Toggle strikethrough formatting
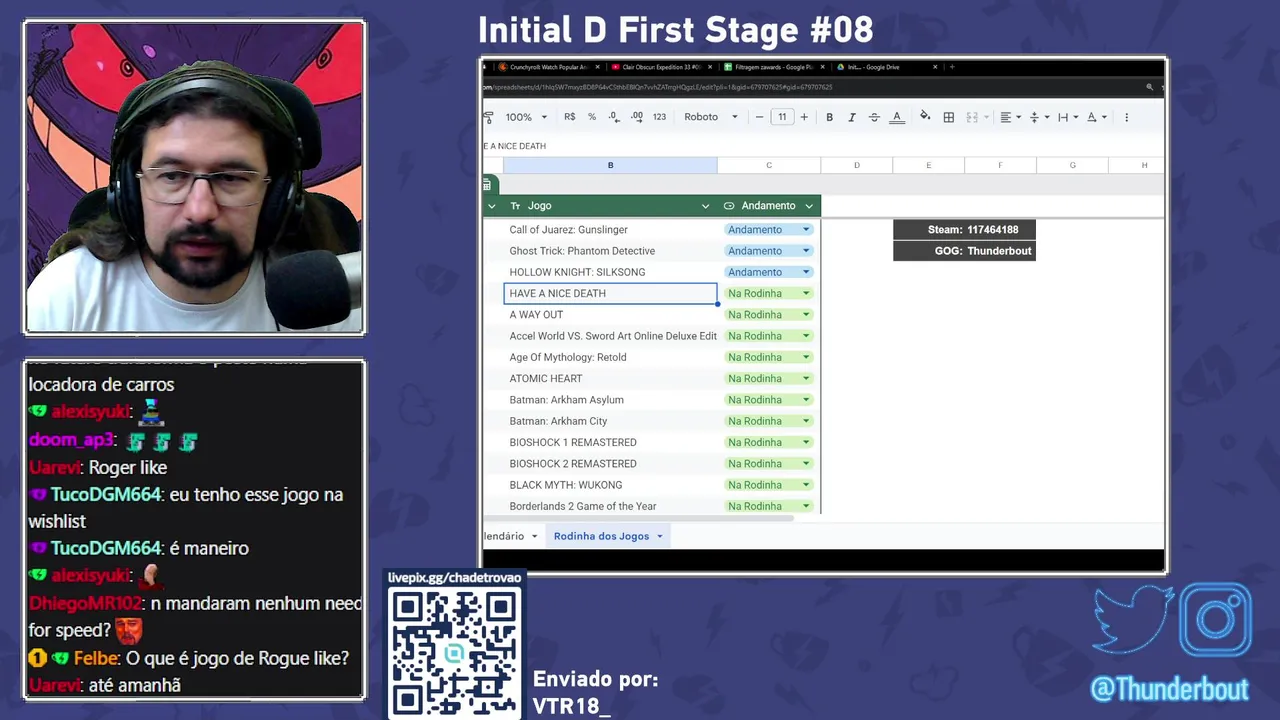Image resolution: width=1280 pixels, height=720 pixels. pos(874,117)
